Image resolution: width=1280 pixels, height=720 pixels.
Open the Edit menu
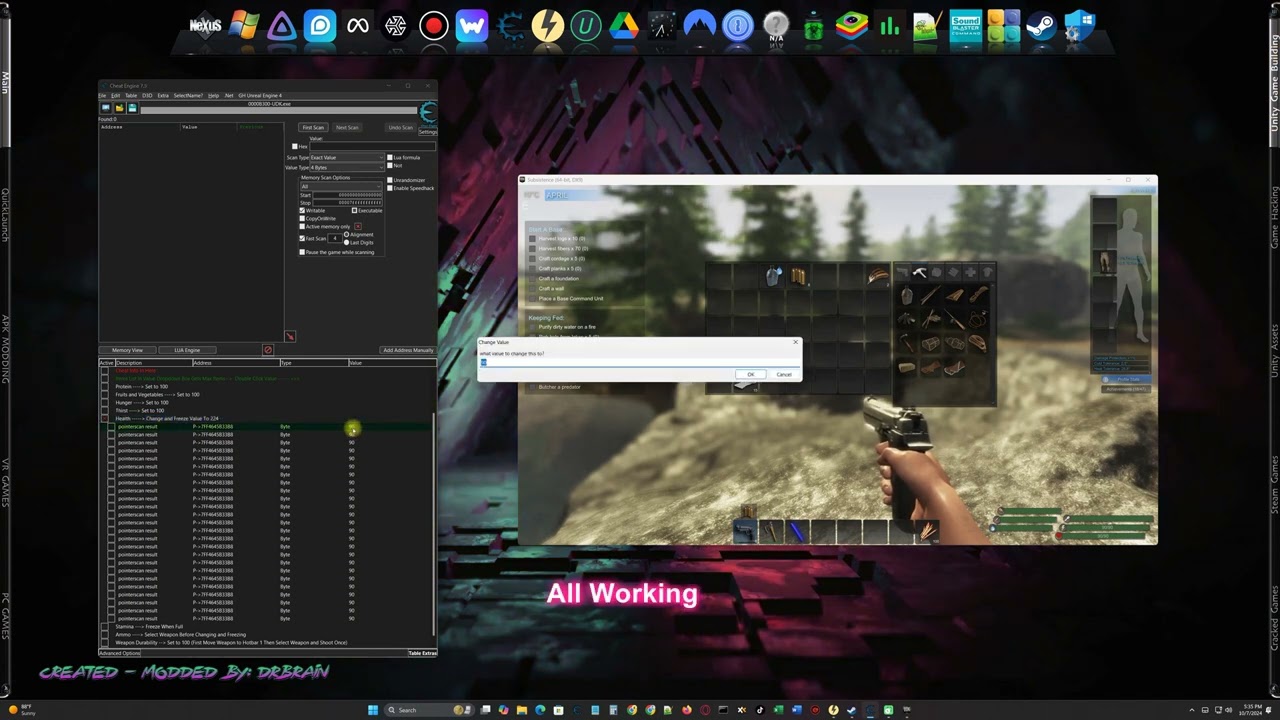click(116, 96)
